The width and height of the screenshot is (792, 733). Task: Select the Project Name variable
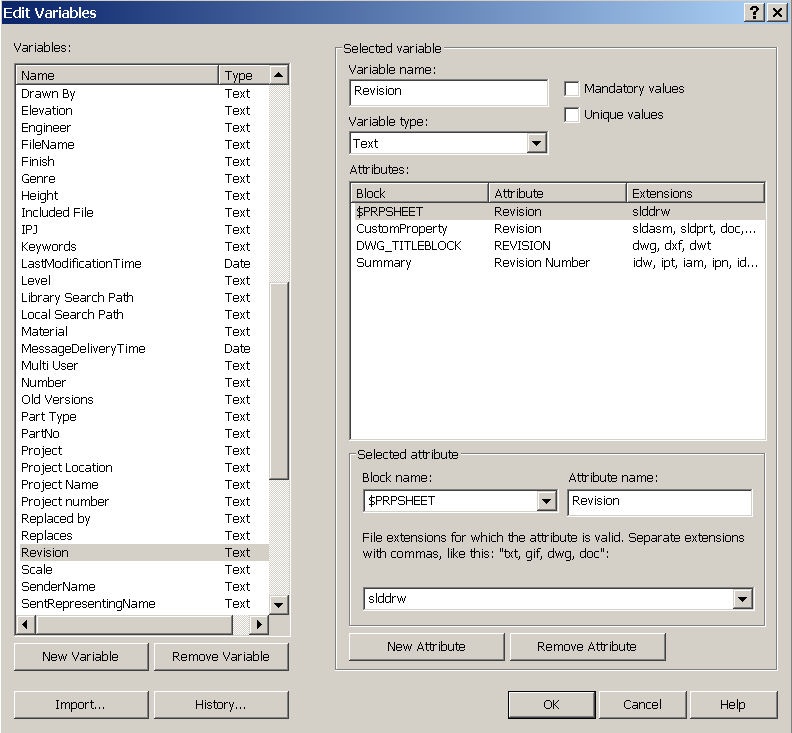tap(143, 485)
